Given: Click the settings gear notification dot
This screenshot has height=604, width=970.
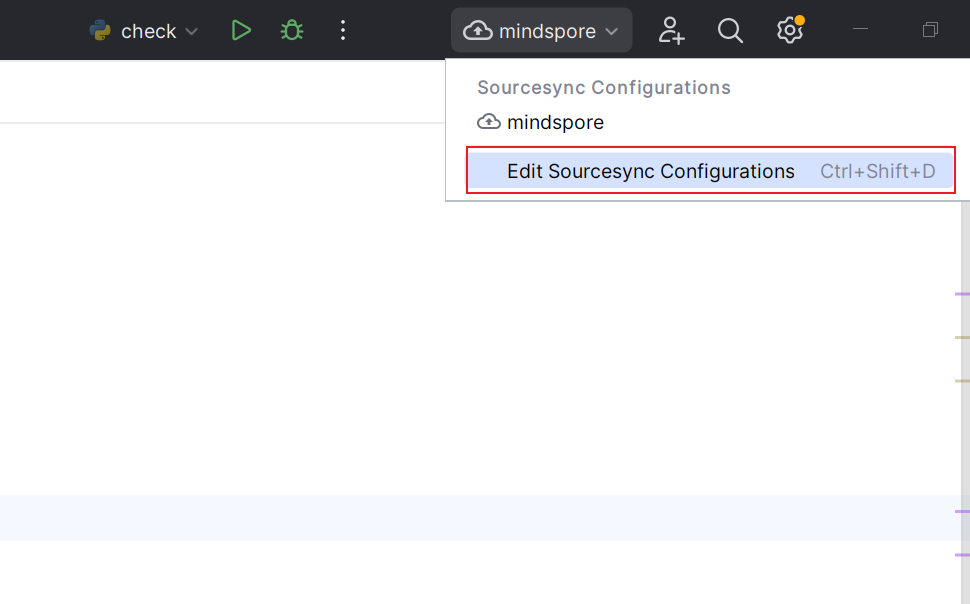Looking at the screenshot, I should click(800, 18).
